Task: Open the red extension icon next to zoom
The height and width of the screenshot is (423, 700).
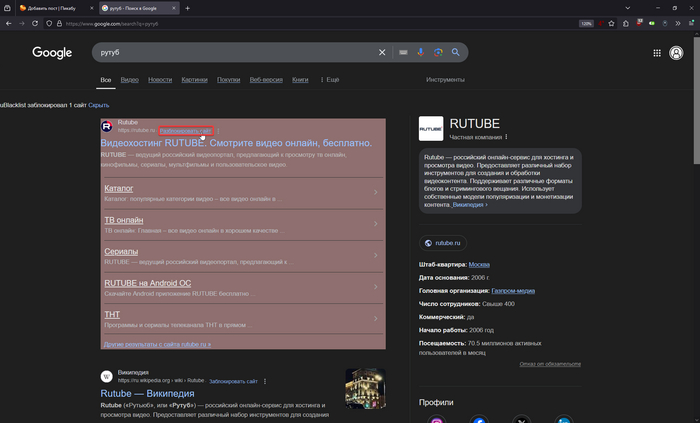Action: (x=601, y=24)
